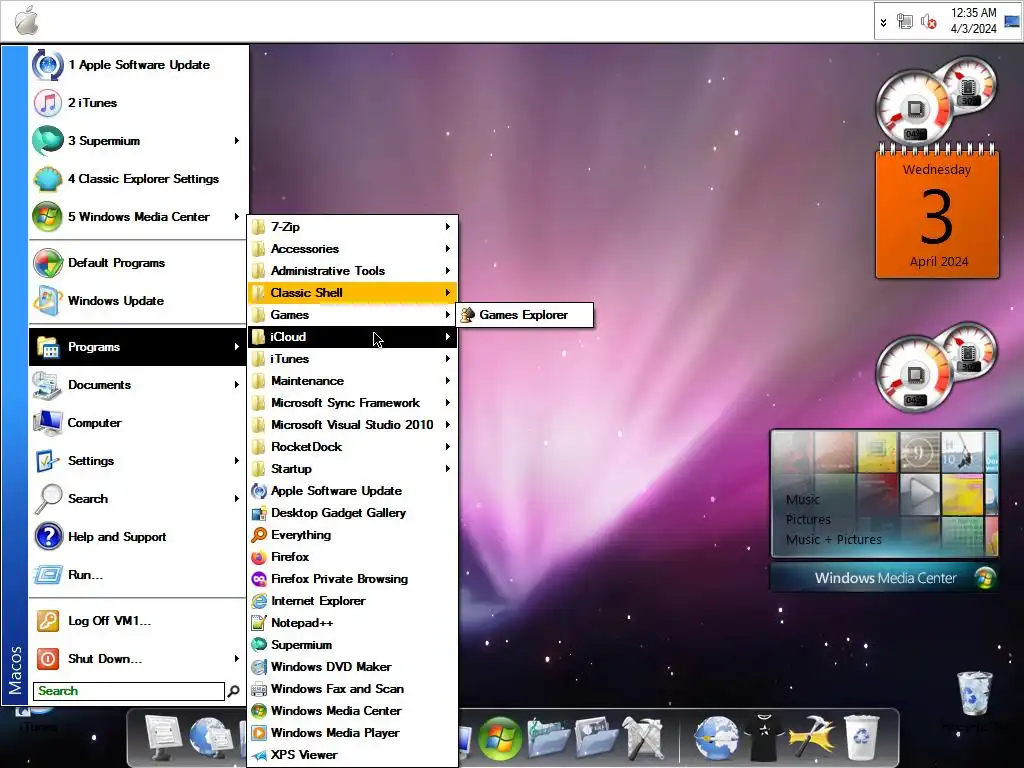Click the monitor dock icon
The image size is (1024, 768).
(x=161, y=738)
